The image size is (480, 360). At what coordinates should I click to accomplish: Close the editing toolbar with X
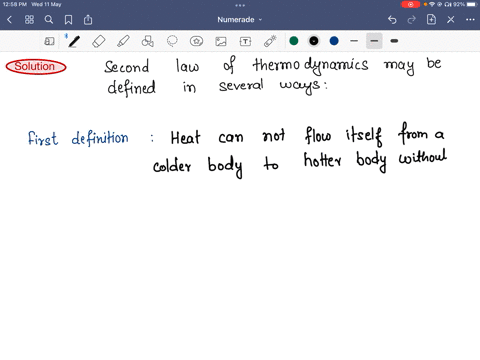tap(451, 20)
